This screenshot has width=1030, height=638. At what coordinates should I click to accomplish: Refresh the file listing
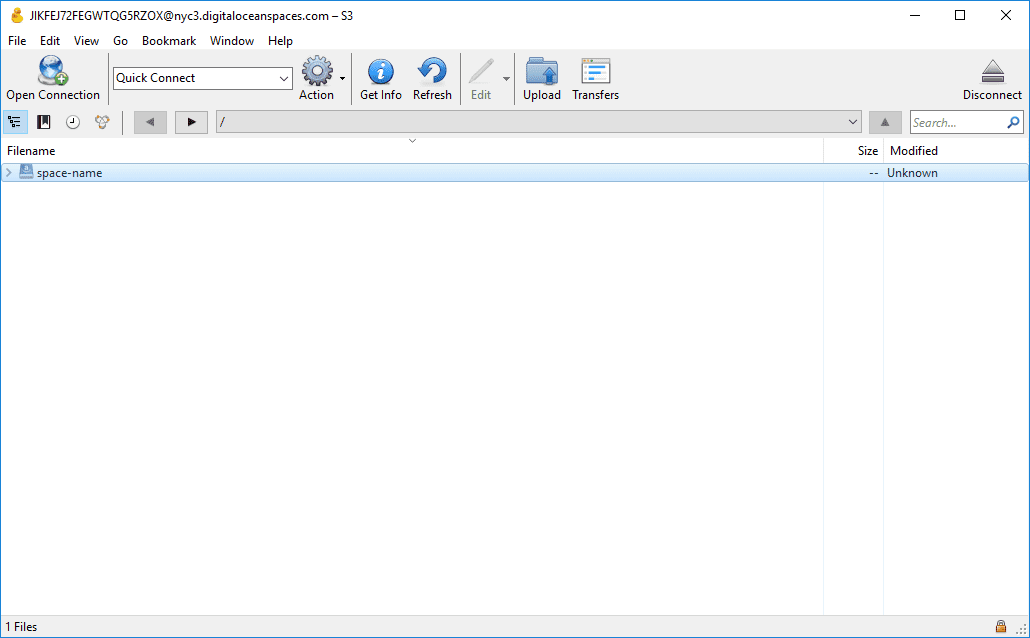point(432,71)
